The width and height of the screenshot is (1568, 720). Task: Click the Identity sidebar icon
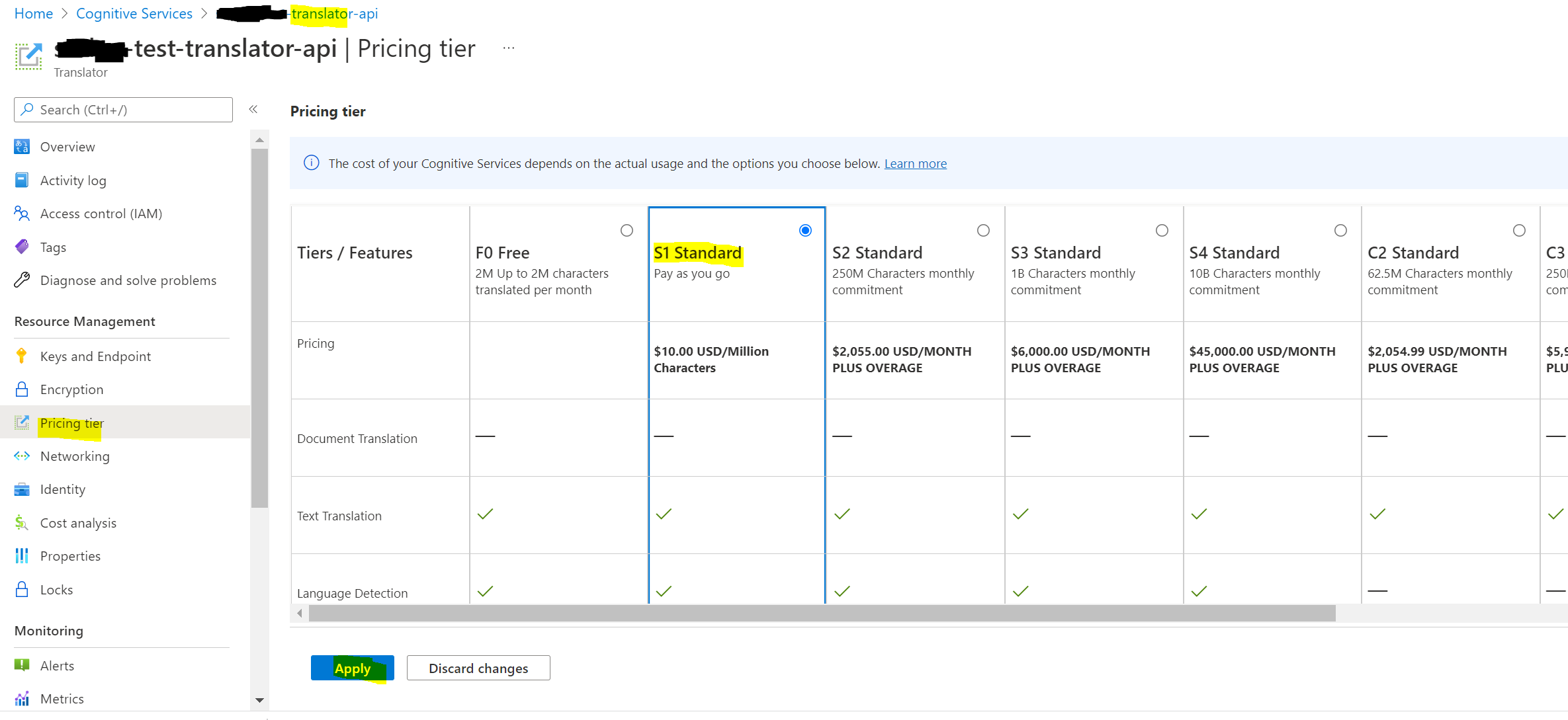click(22, 489)
